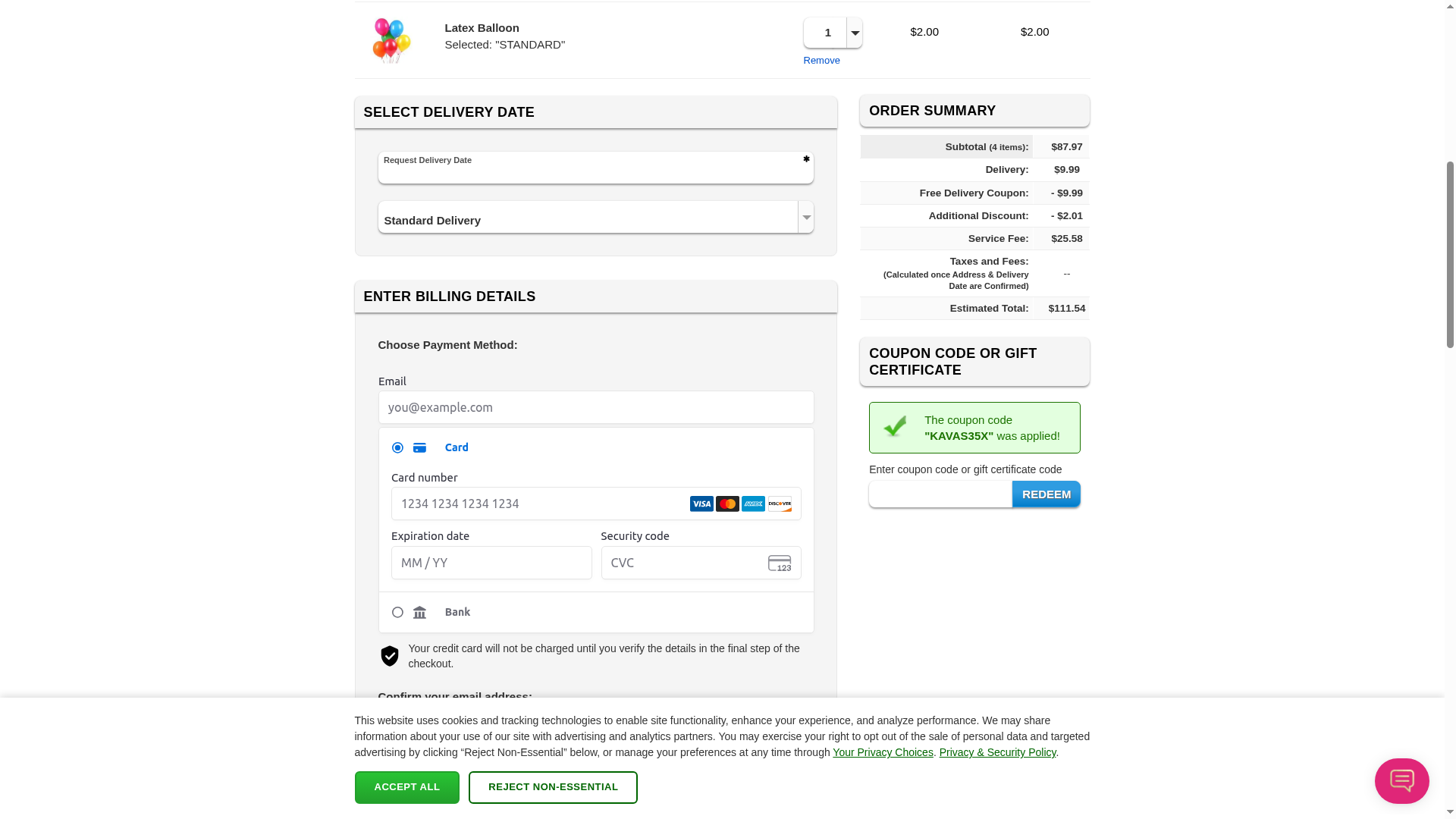Click the Visa logo in card field

pyautogui.click(x=701, y=504)
